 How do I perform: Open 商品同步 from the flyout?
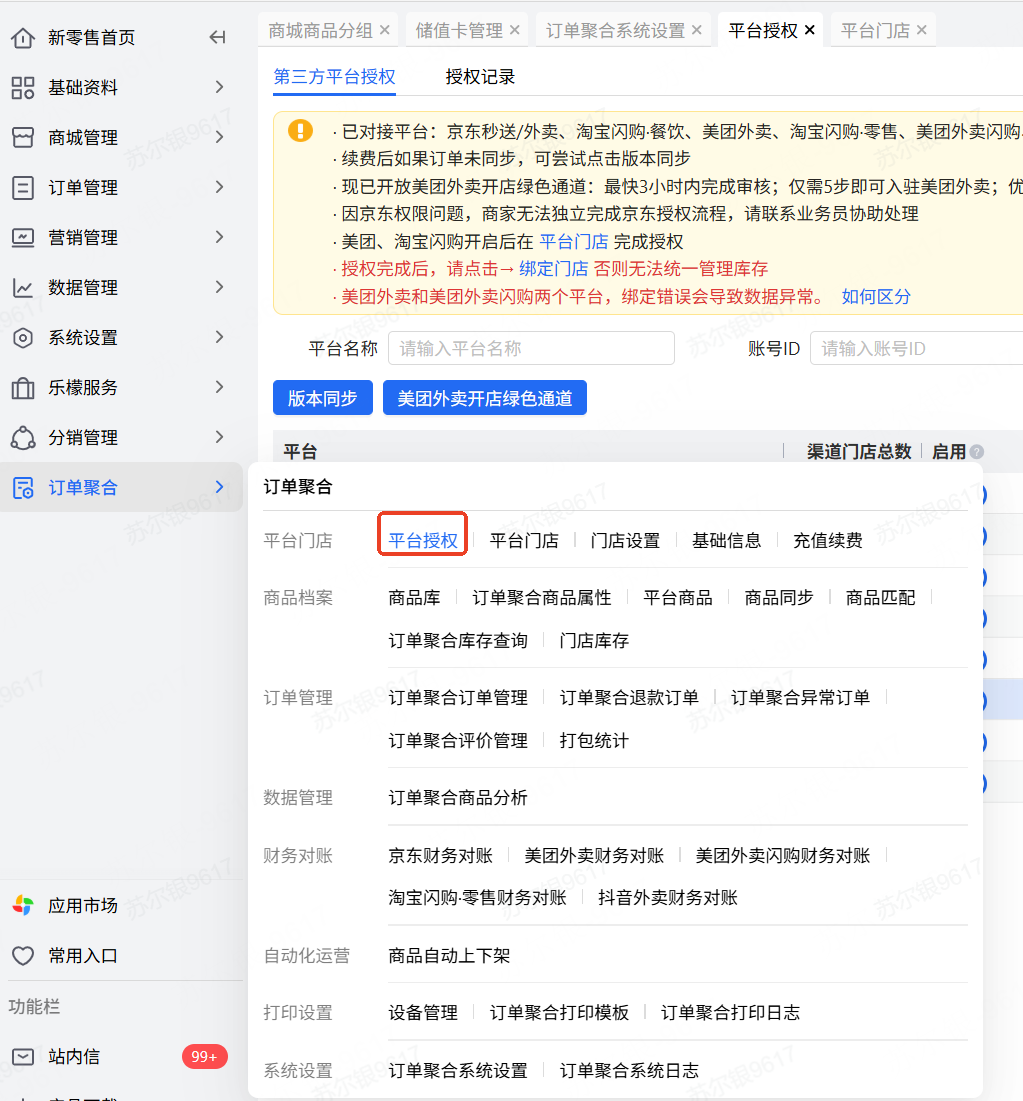point(779,598)
